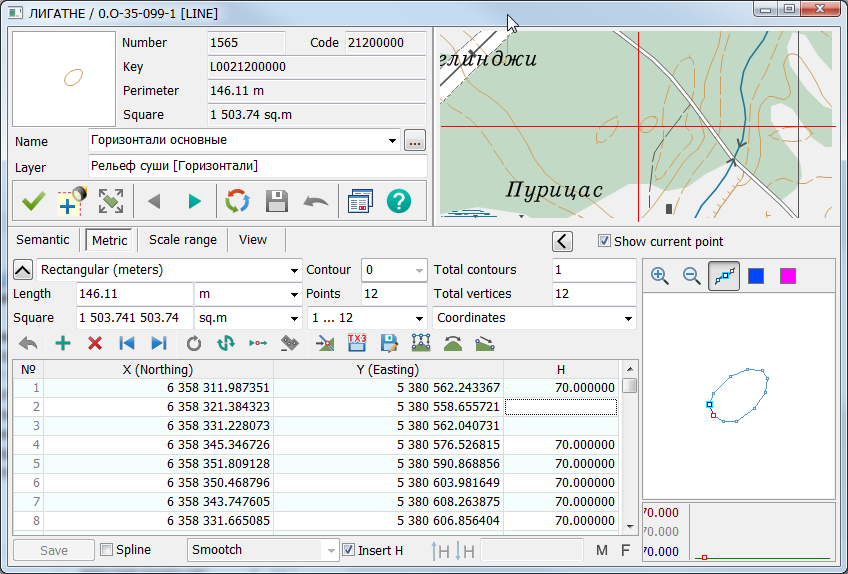Click the blue color swatch
Screen dimensions: 848x574
click(756, 276)
